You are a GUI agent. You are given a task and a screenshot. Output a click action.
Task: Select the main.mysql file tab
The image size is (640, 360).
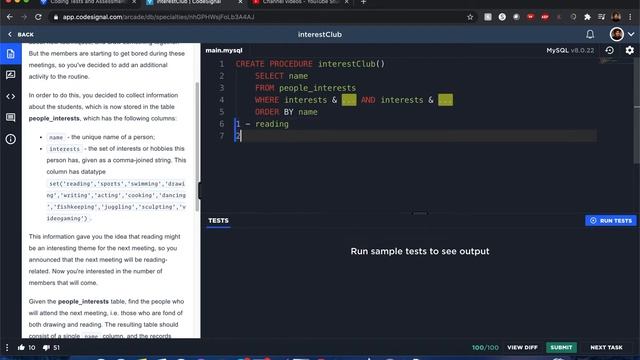tap(224, 51)
